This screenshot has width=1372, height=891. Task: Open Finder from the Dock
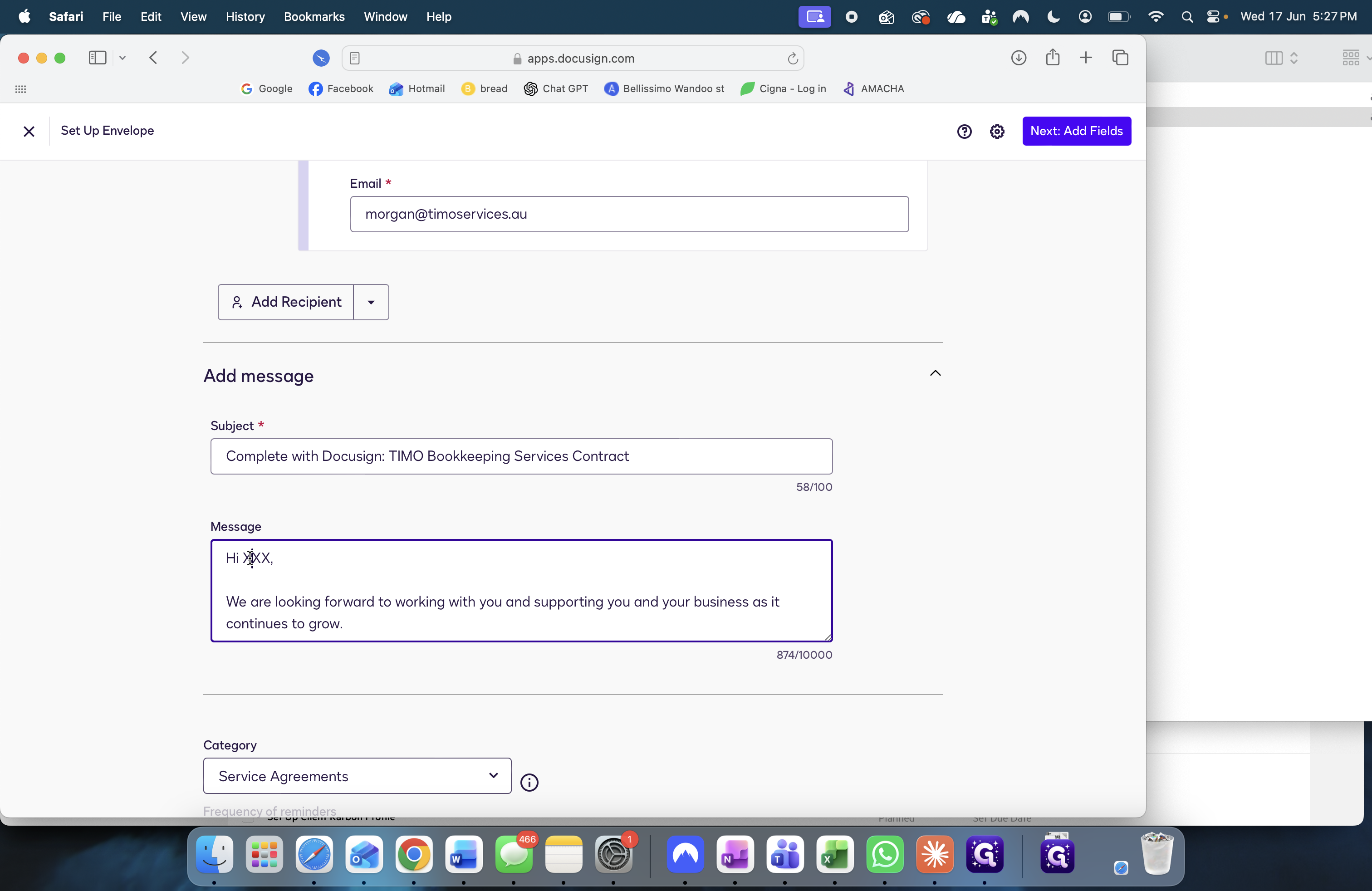(x=215, y=853)
